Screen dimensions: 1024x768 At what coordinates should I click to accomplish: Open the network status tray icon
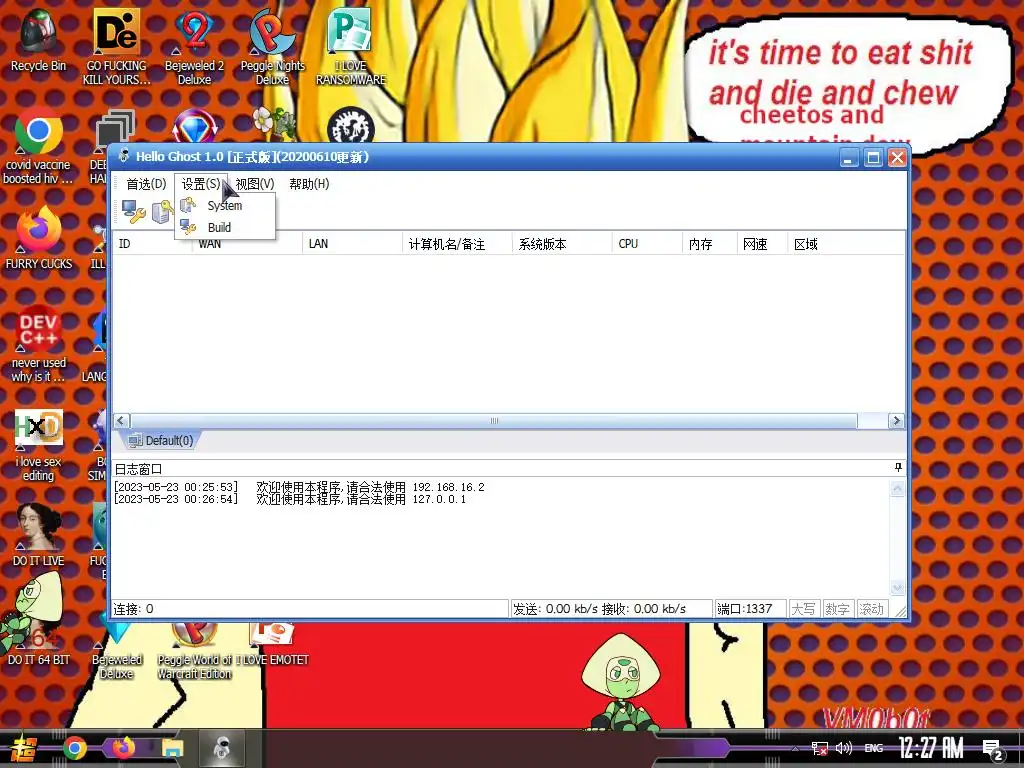click(x=820, y=748)
